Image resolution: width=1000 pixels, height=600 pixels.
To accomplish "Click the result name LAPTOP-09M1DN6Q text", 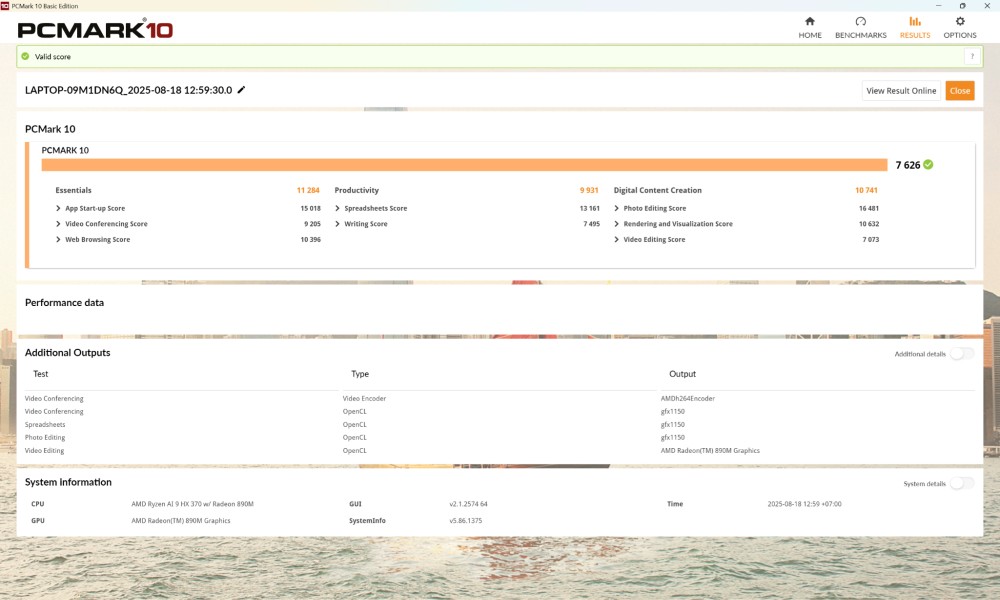I will 128,90.
